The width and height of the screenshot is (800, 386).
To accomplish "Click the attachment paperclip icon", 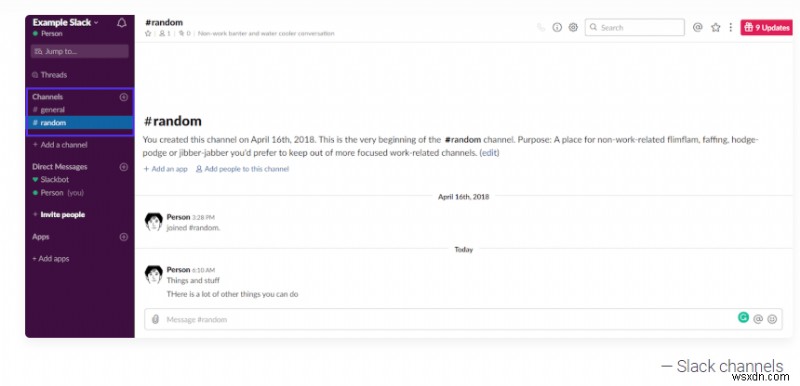I will point(156,320).
